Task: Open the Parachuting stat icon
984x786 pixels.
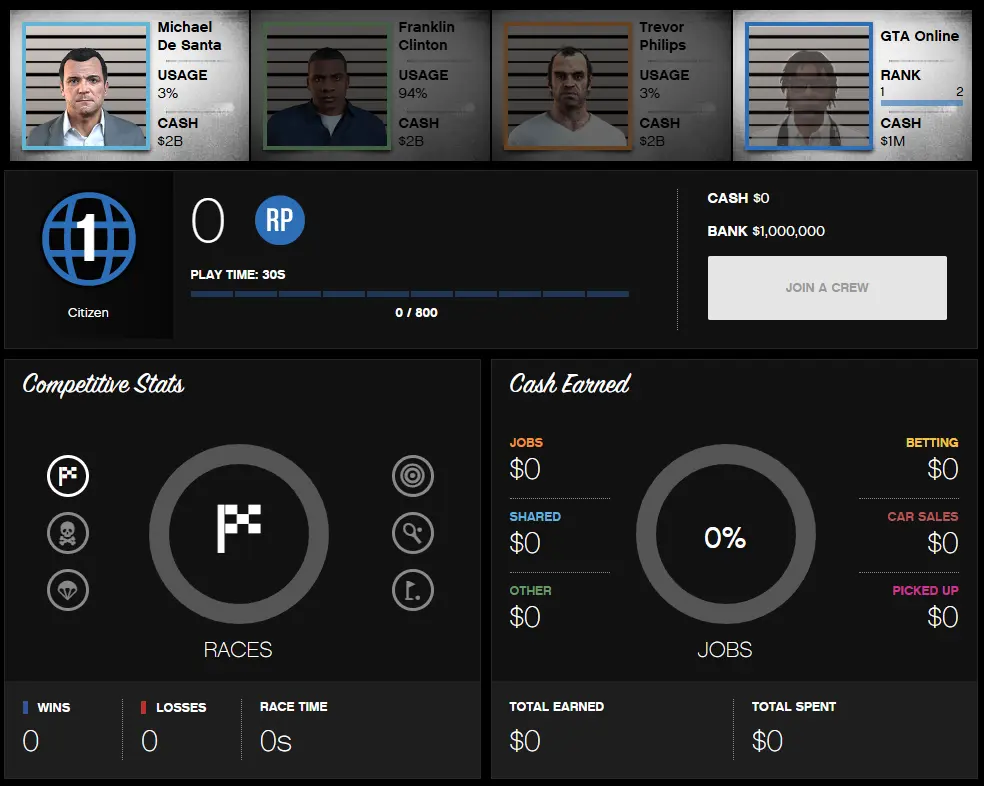Action: [68, 590]
